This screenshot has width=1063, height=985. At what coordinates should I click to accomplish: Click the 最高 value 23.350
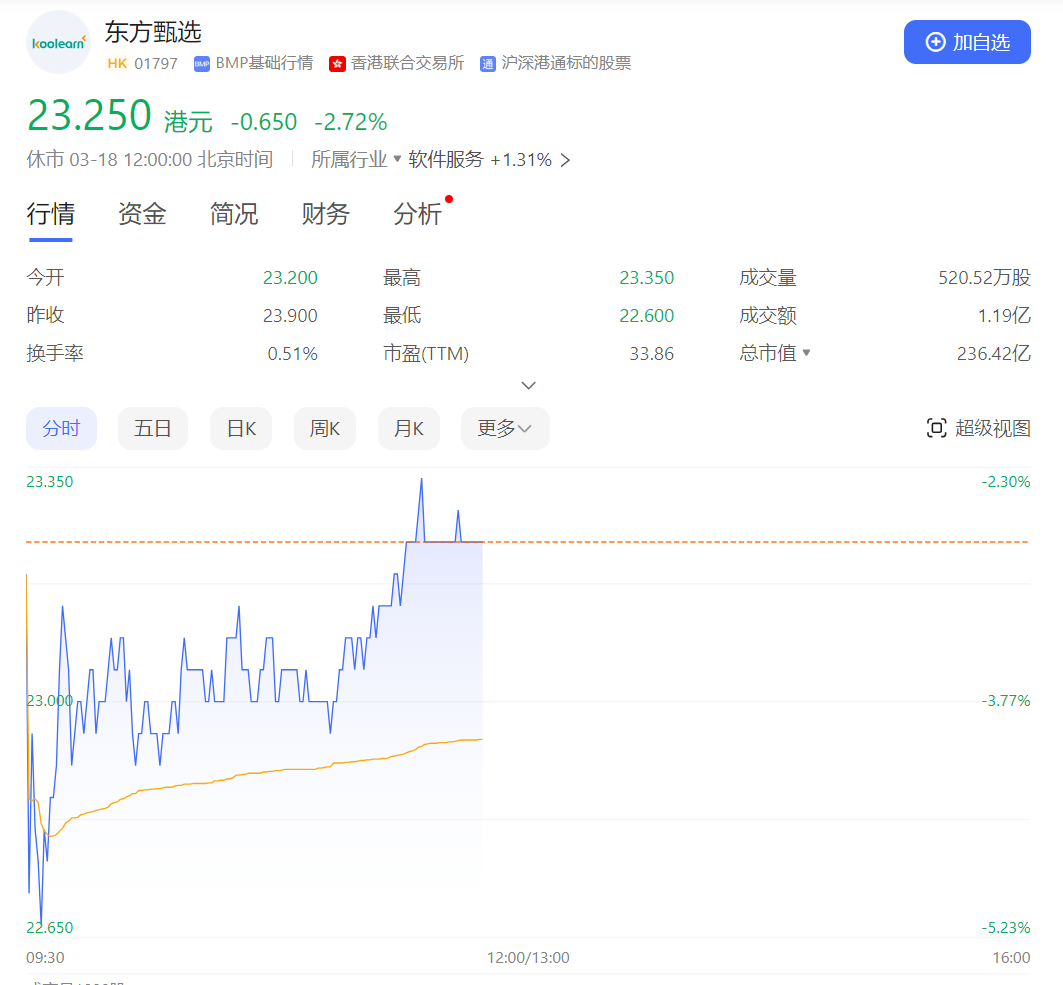[647, 278]
